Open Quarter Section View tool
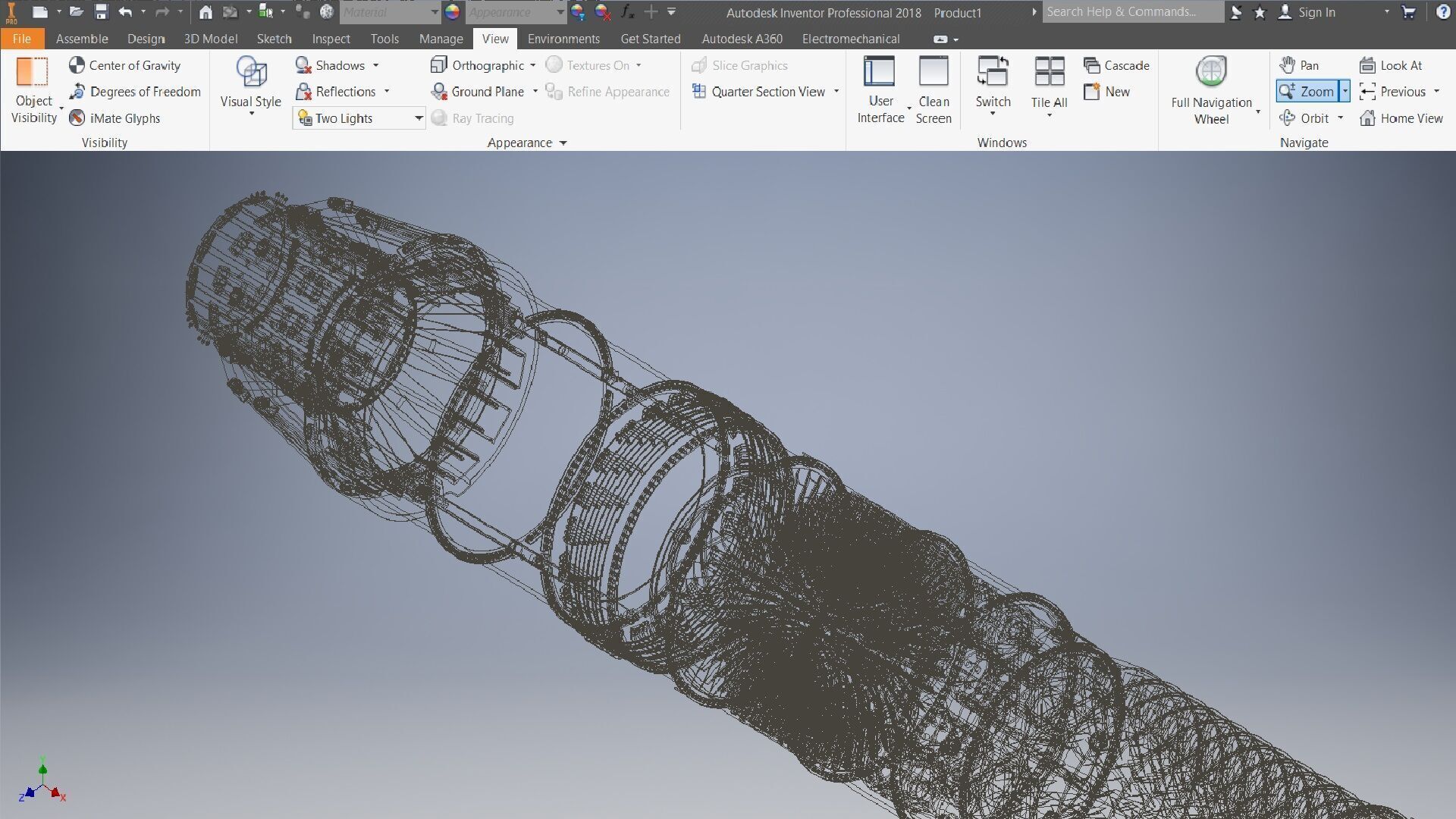This screenshot has width=1456, height=819. coord(759,92)
